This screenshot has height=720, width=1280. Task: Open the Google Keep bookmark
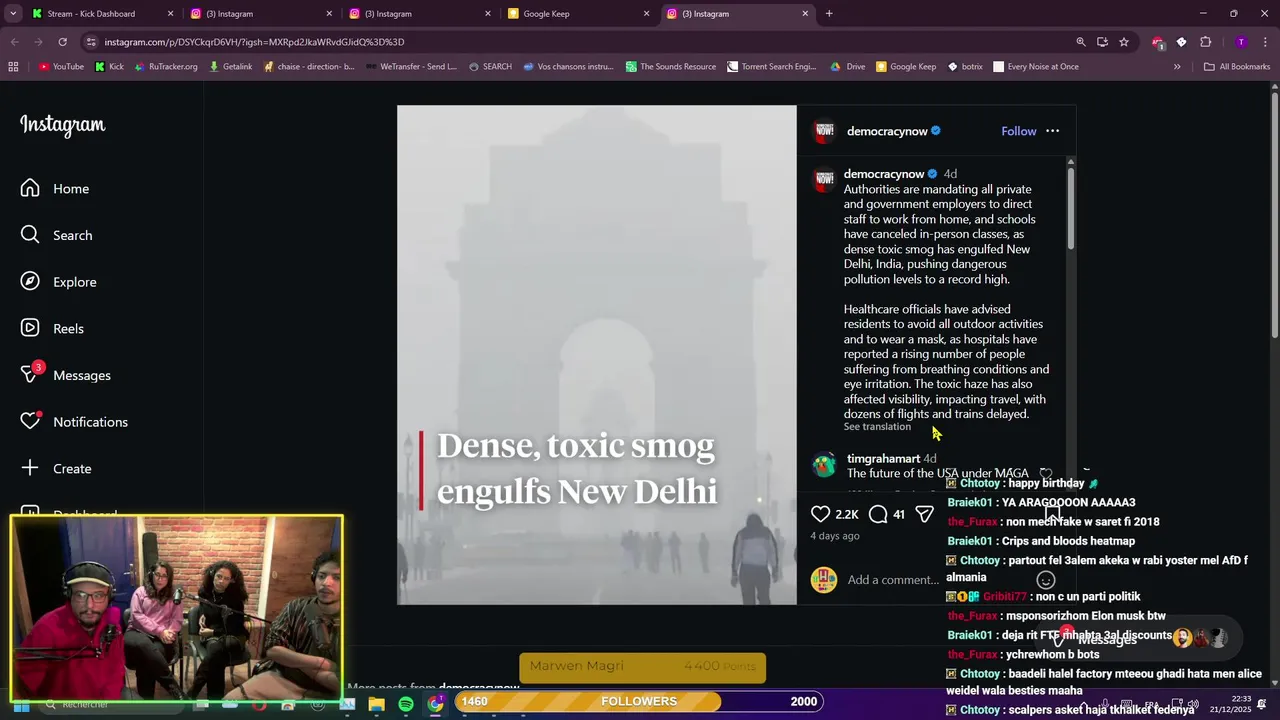tap(906, 67)
